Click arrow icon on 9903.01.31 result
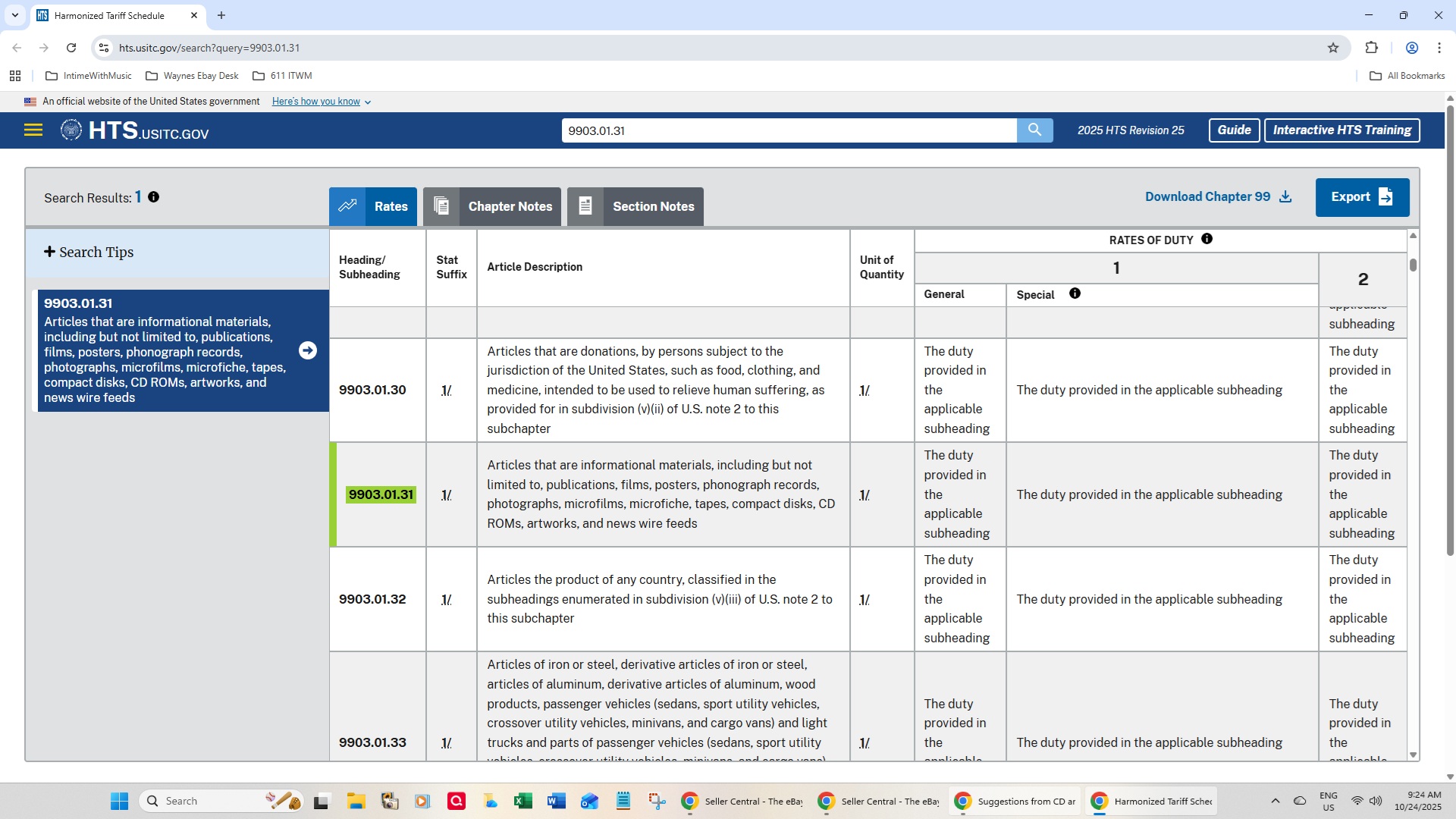Image resolution: width=1456 pixels, height=819 pixels. tap(307, 350)
